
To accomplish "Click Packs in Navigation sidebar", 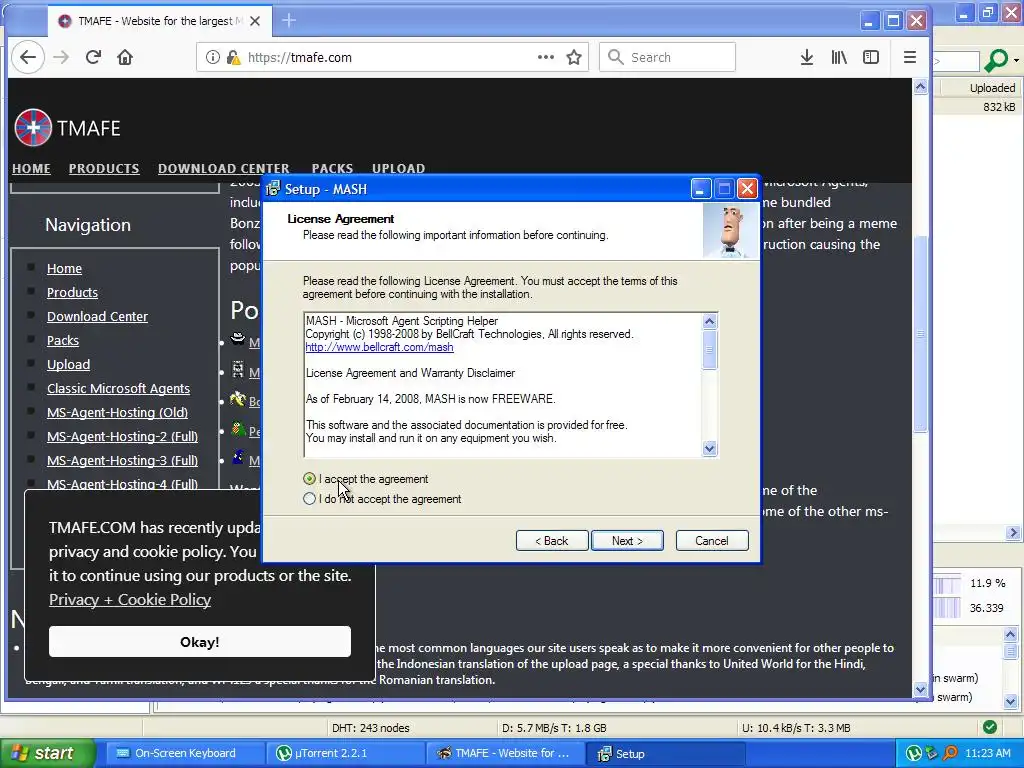I will [63, 341].
